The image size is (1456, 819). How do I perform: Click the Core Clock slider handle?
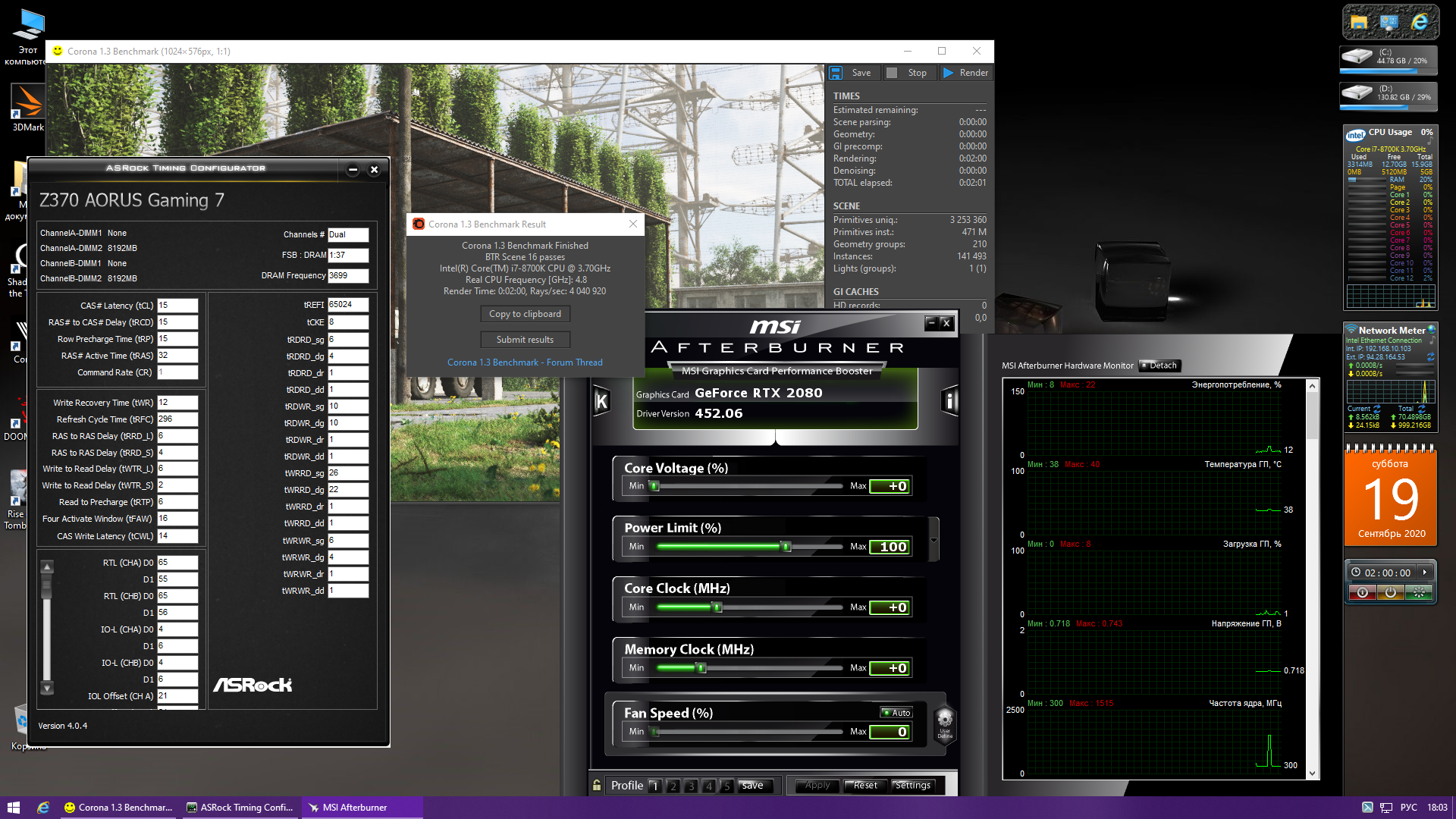717,607
